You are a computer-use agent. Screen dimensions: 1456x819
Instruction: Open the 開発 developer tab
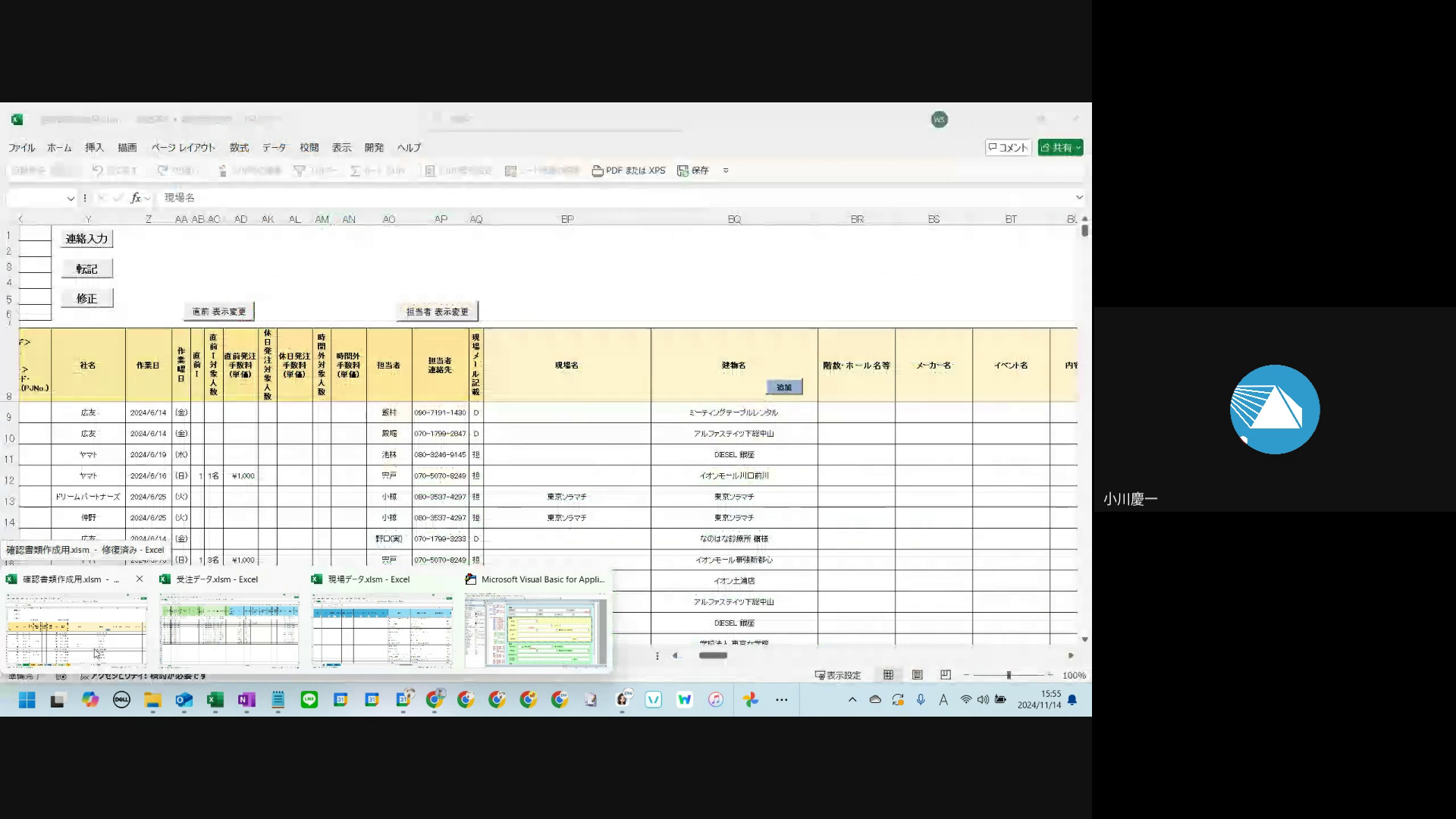click(374, 148)
